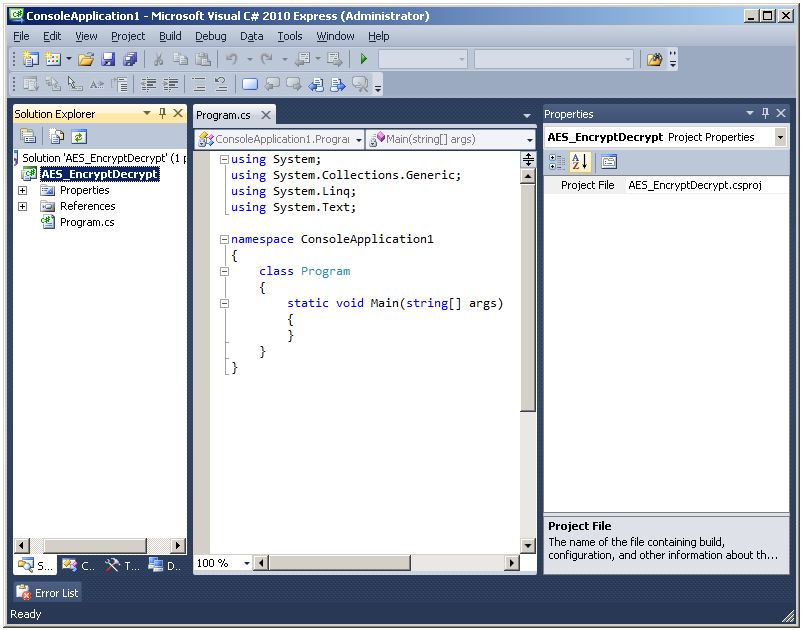
Task: Click the Project File value field
Action: [706, 185]
